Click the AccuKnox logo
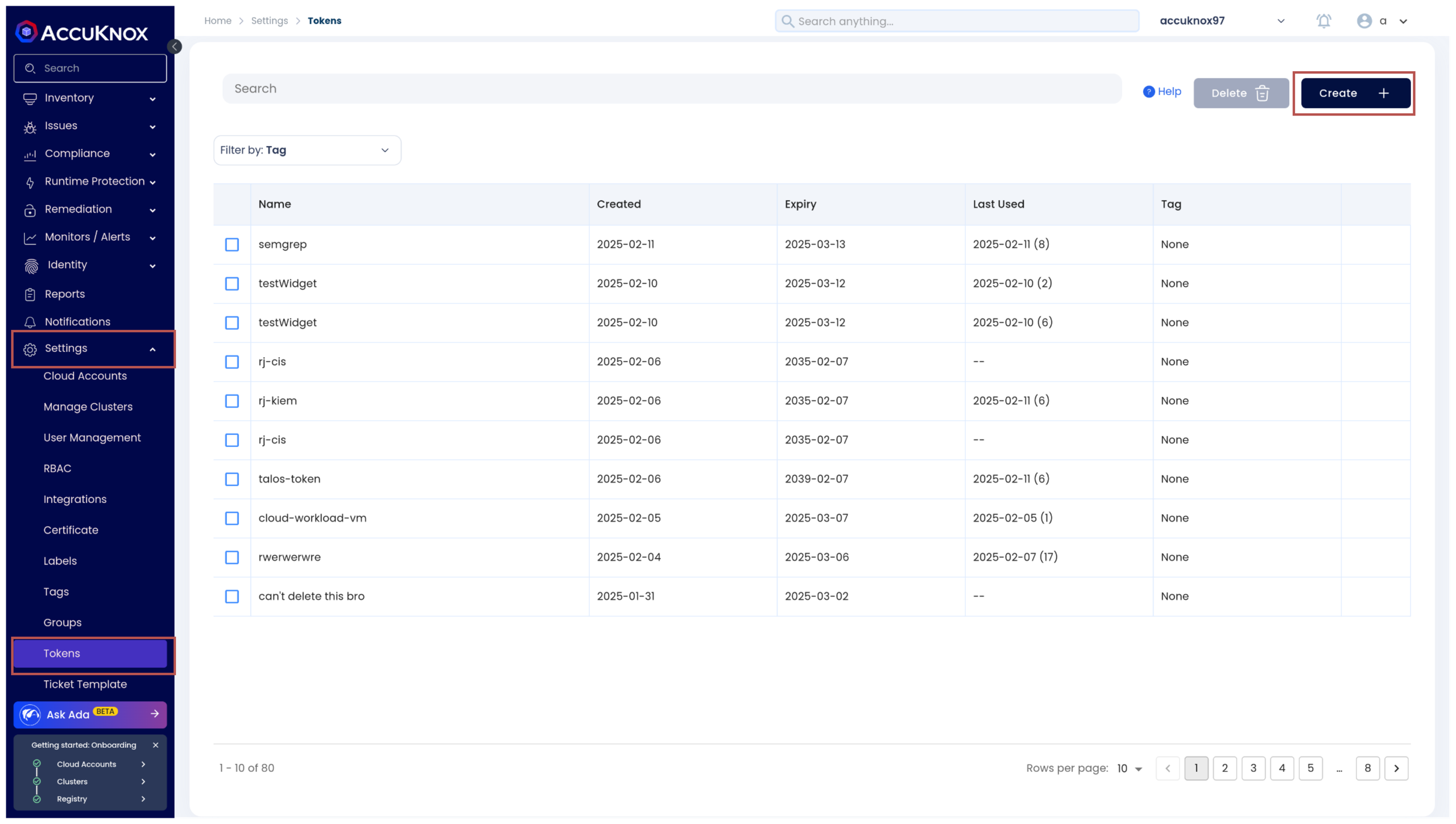This screenshot has width=1456, height=824. [82, 32]
